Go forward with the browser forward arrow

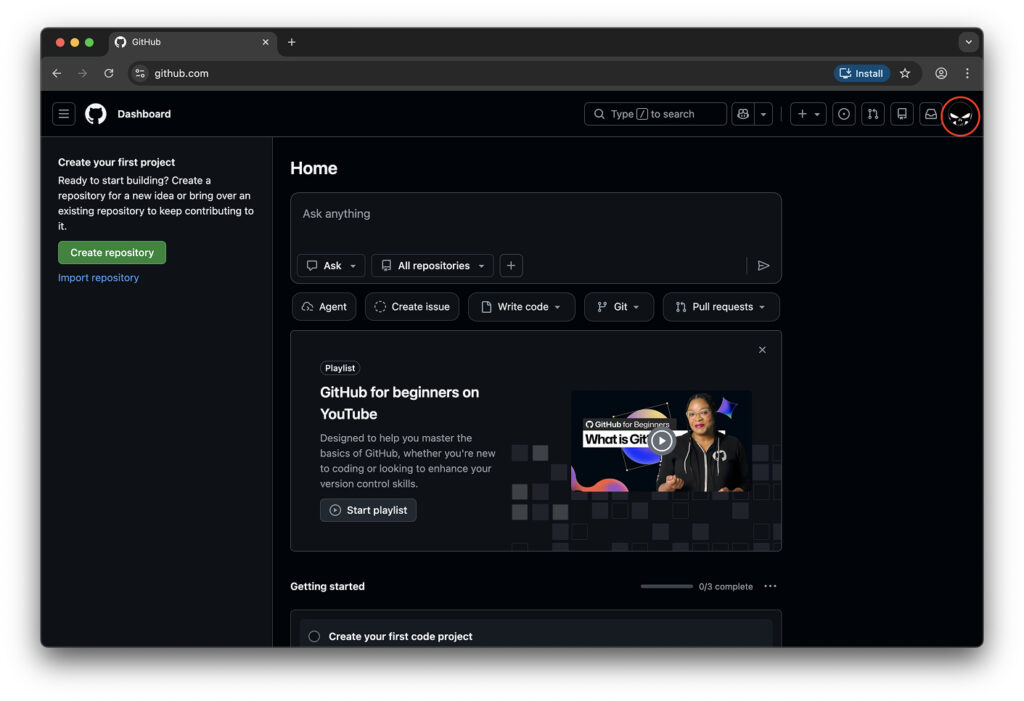(x=82, y=73)
